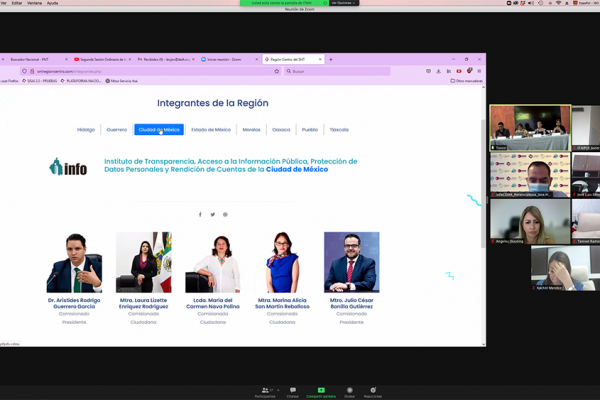The height and width of the screenshot is (400, 600).
Task: Select the Oaxaca region tab
Action: coord(281,130)
